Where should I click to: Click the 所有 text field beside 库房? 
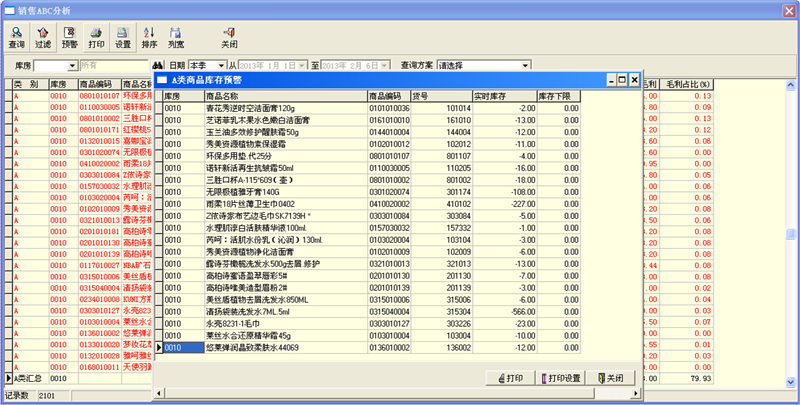pos(114,66)
